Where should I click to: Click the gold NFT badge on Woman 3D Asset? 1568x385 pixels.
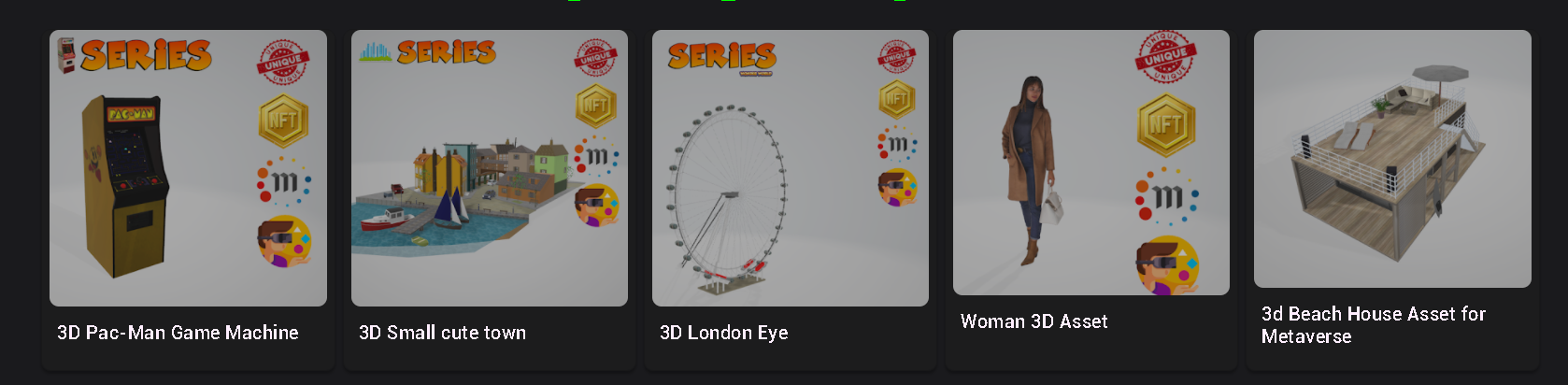point(1166,124)
